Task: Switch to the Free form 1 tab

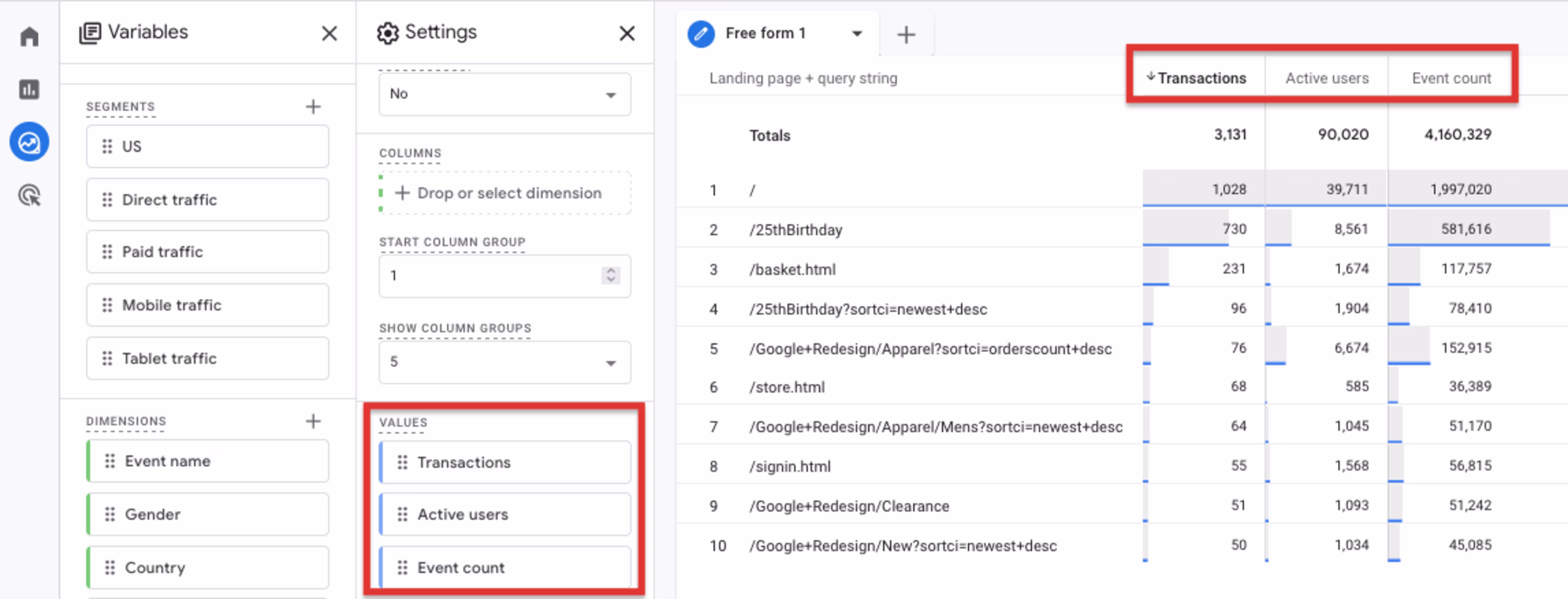Action: click(765, 34)
